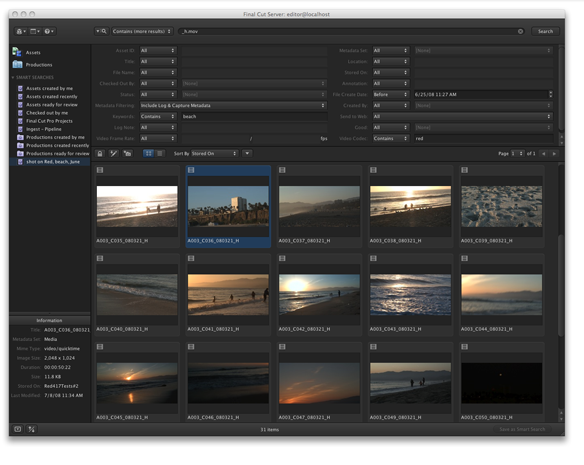
Task: Click the film icon on A003_C035_080321_H
Action: (x=100, y=170)
